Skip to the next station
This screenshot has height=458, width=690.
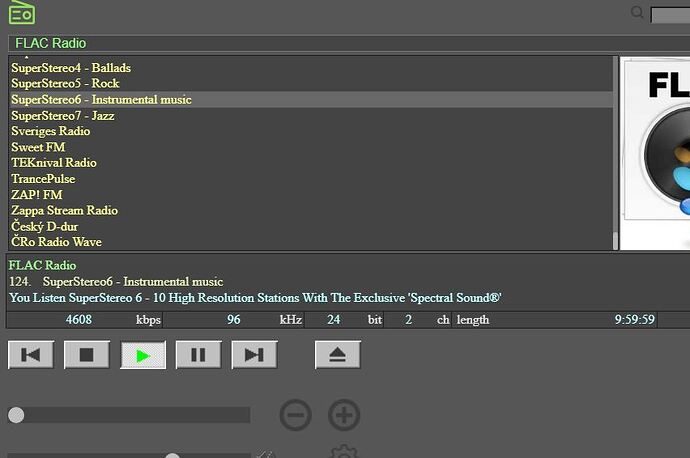point(254,355)
